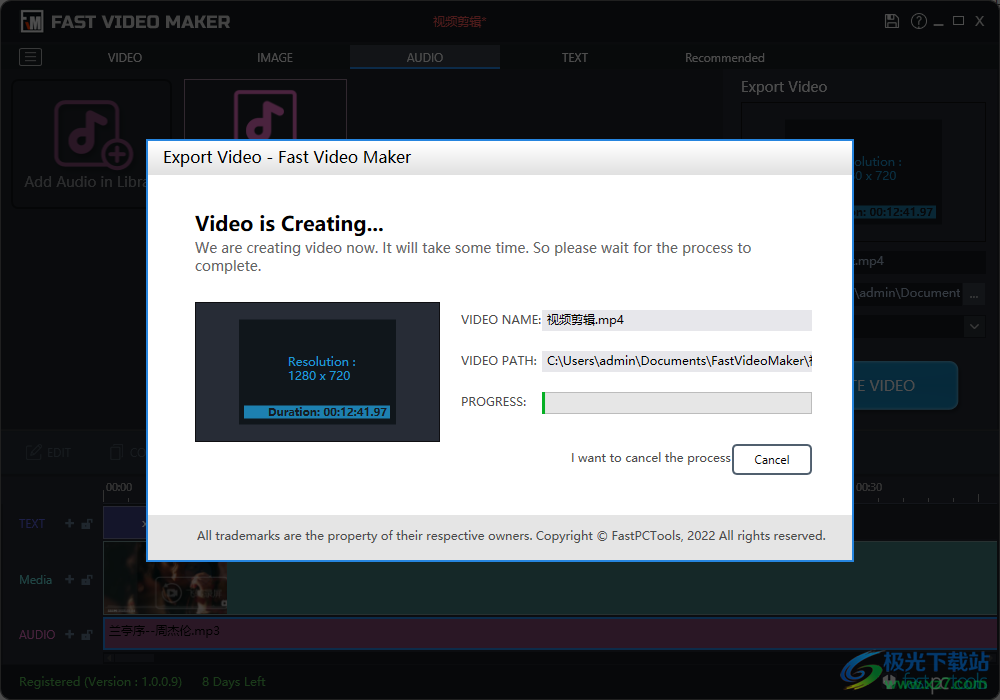Switch to the AUDIO tab
This screenshot has height=700, width=1000.
[x=425, y=57]
